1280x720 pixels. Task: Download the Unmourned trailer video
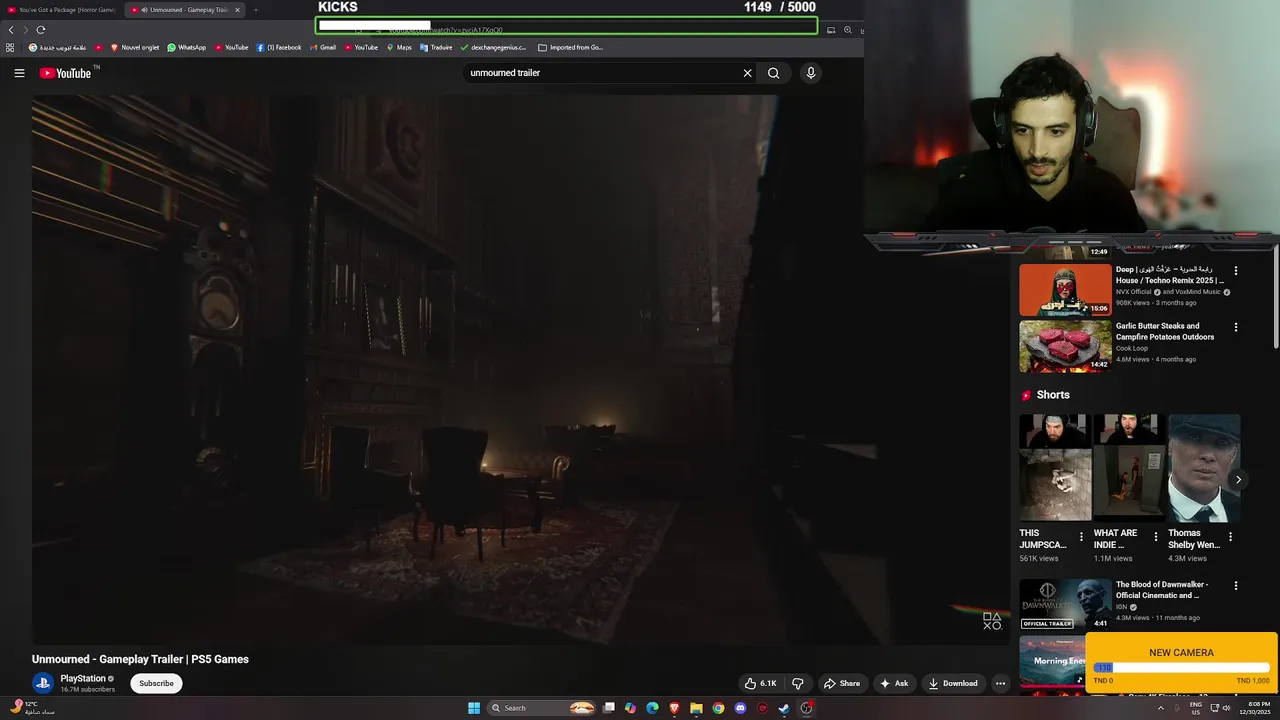(953, 683)
